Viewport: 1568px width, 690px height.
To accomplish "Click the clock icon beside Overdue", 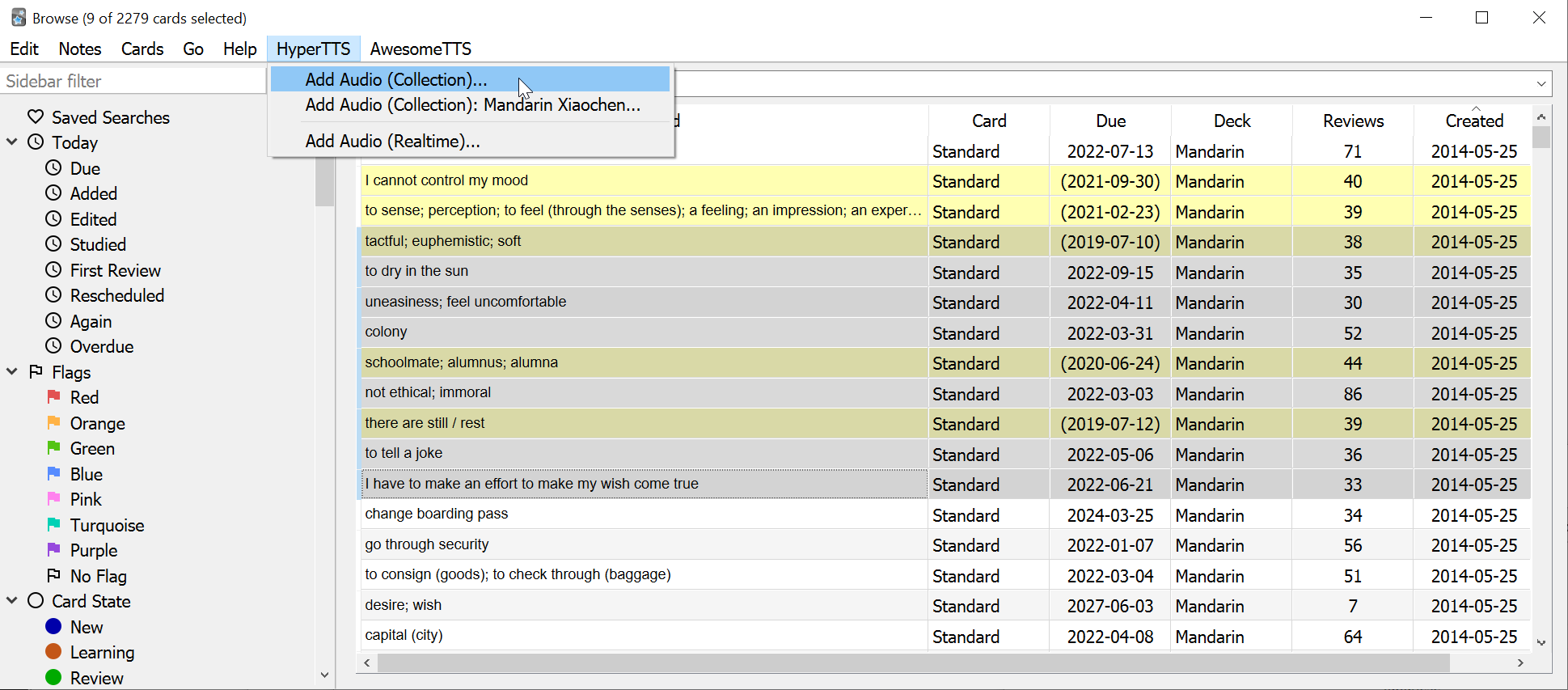I will (53, 346).
